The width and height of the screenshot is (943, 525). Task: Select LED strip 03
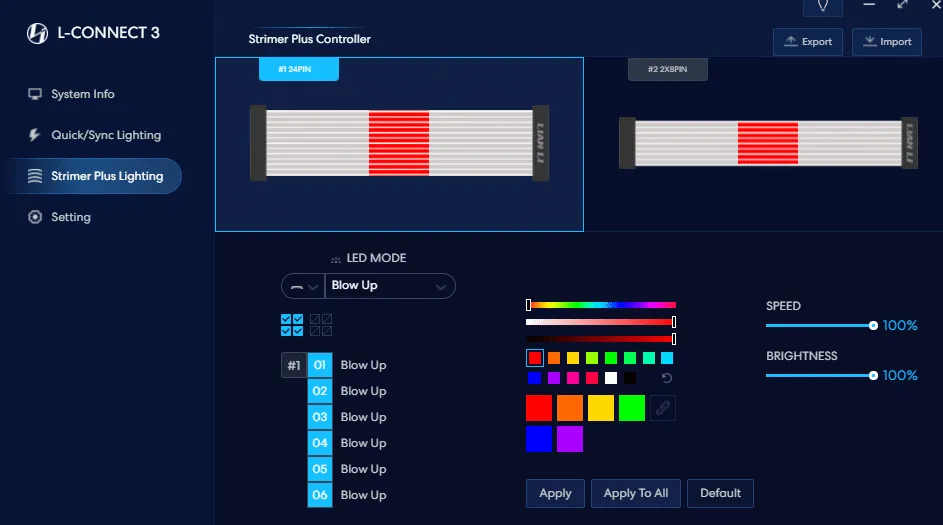point(320,417)
